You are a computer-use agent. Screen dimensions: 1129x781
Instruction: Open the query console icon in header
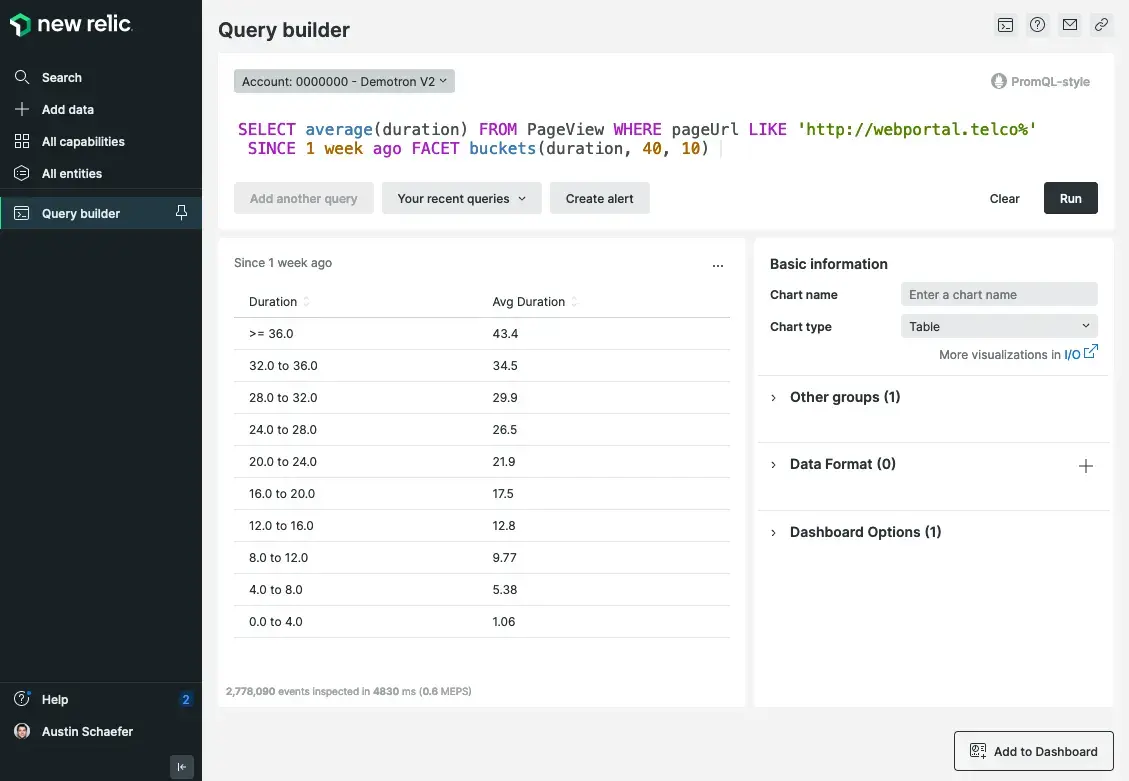(1006, 26)
